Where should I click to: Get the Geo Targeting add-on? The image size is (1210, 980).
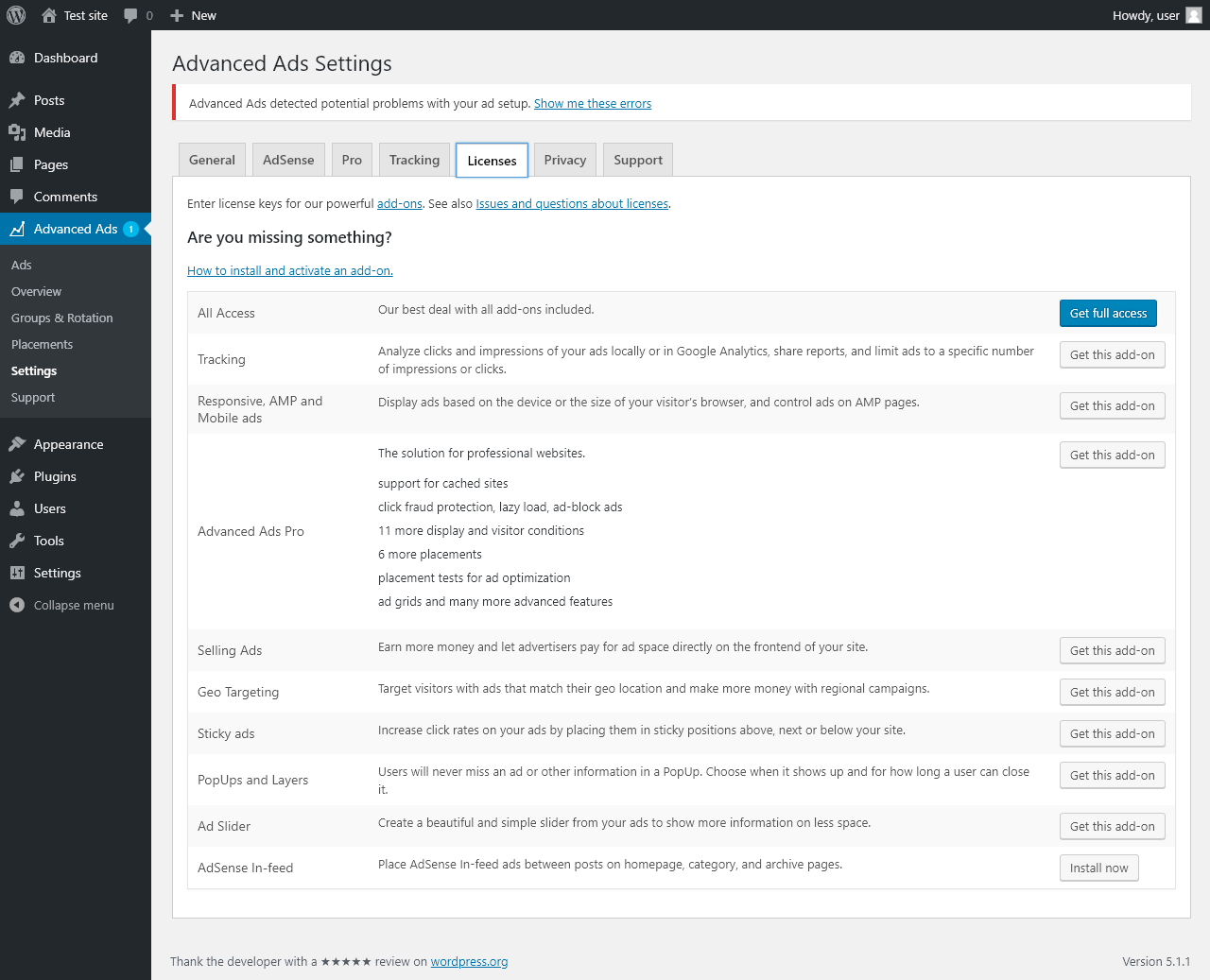(x=1112, y=692)
